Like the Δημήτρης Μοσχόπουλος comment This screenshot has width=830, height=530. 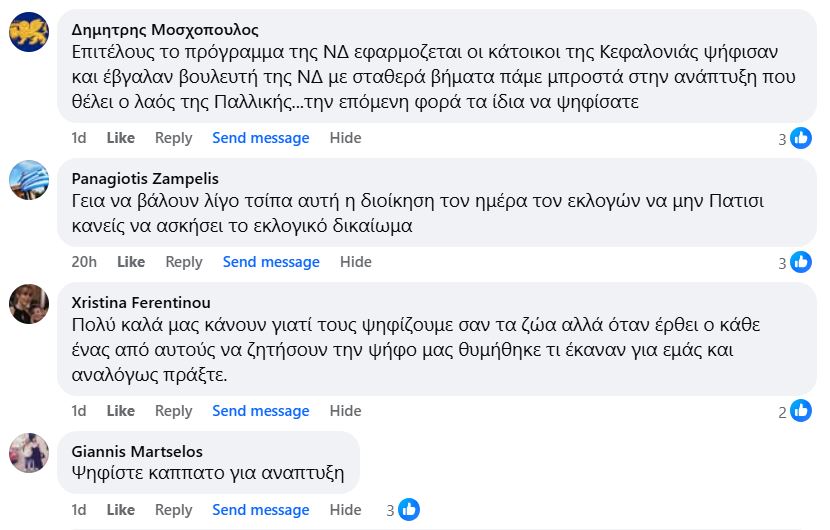coord(120,138)
